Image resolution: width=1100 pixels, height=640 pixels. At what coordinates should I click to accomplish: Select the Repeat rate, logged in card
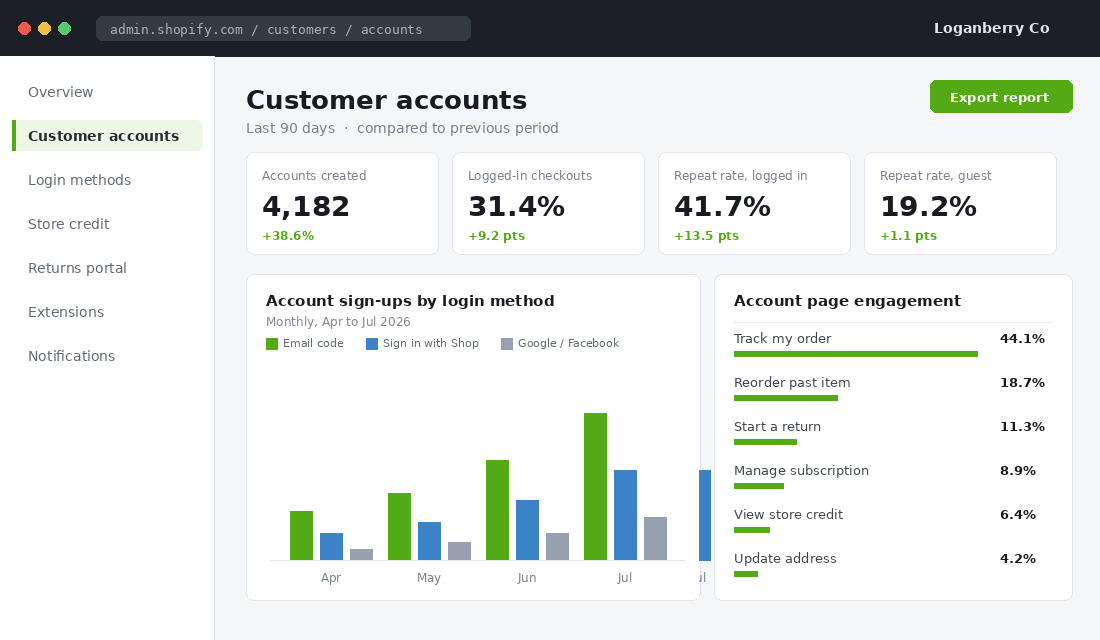point(754,204)
